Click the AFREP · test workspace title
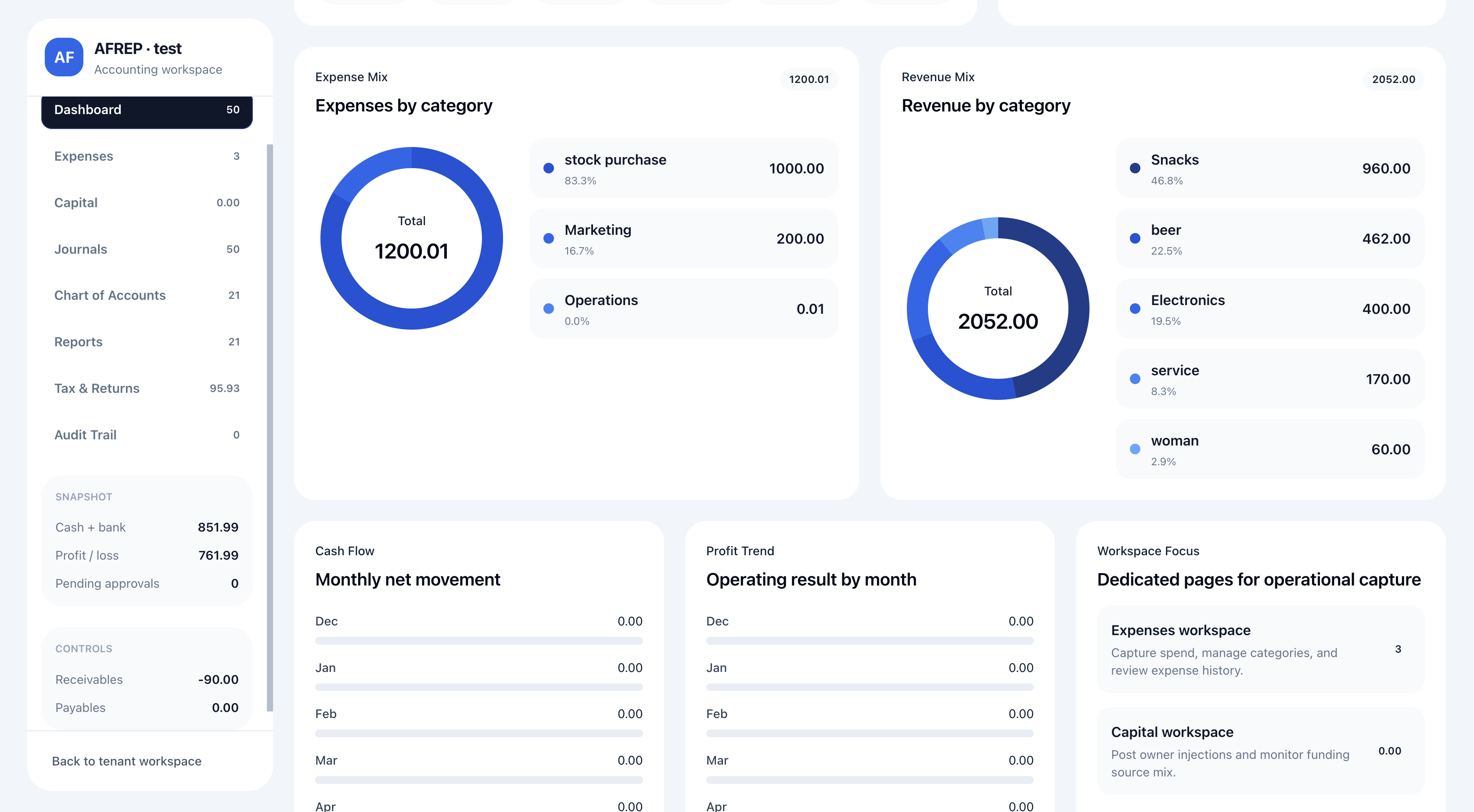The width and height of the screenshot is (1474, 812). pyautogui.click(x=138, y=49)
